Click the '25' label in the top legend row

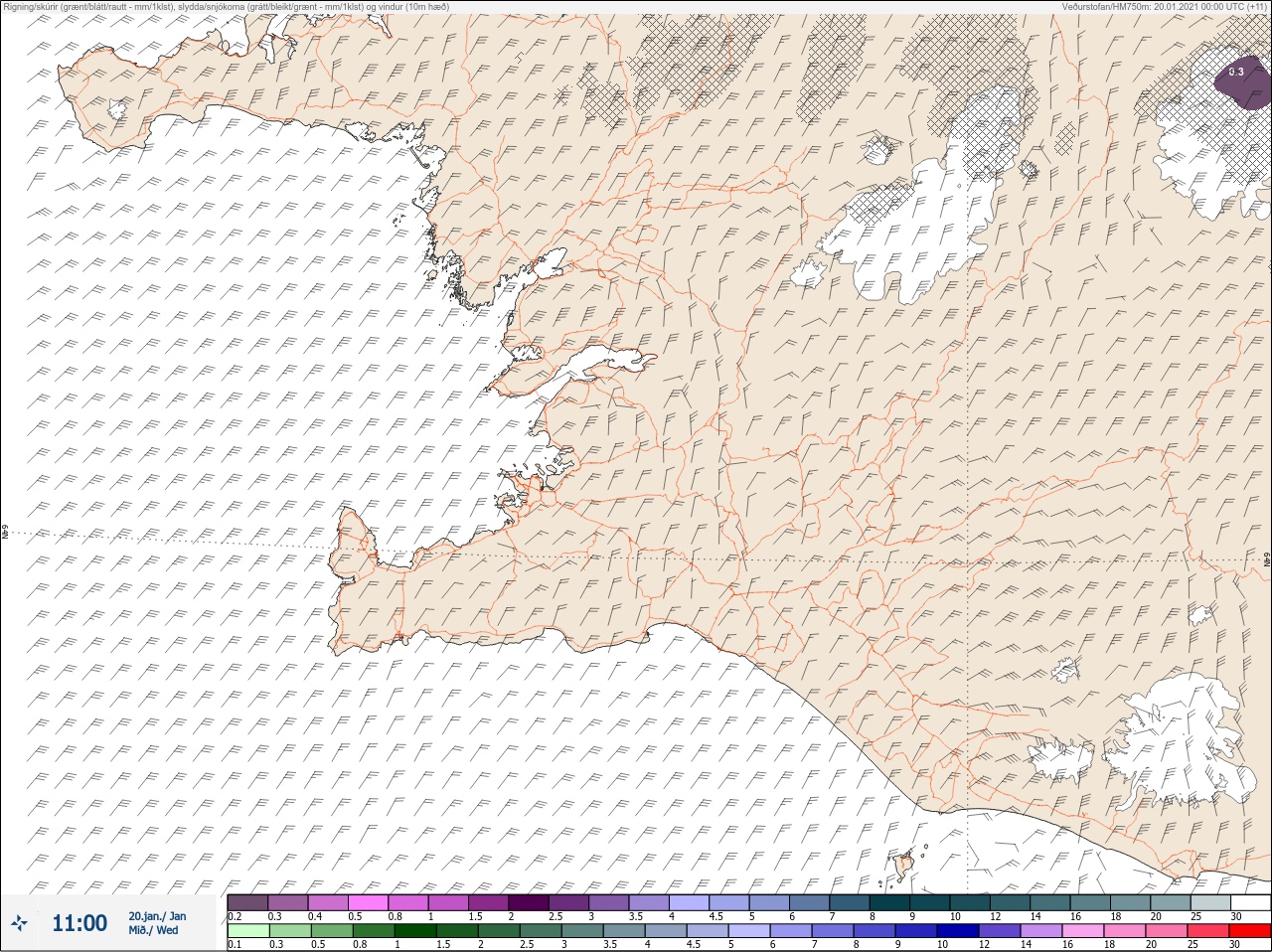1195,916
